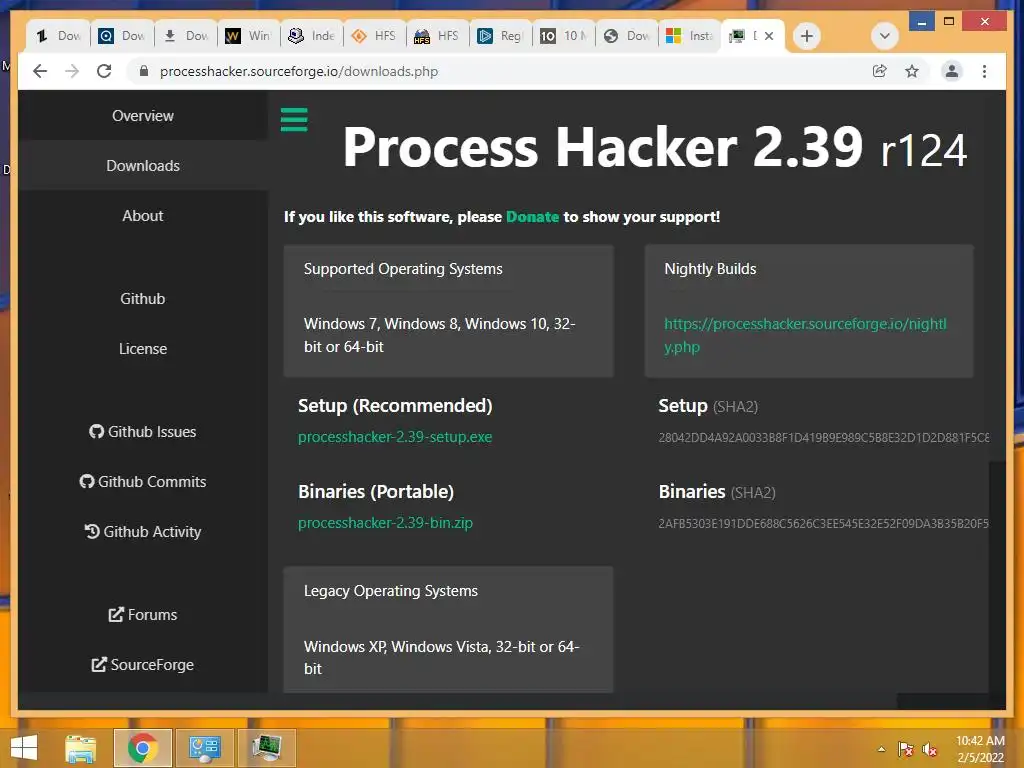Click the green Donate link
The height and width of the screenshot is (768, 1024).
[x=532, y=217]
